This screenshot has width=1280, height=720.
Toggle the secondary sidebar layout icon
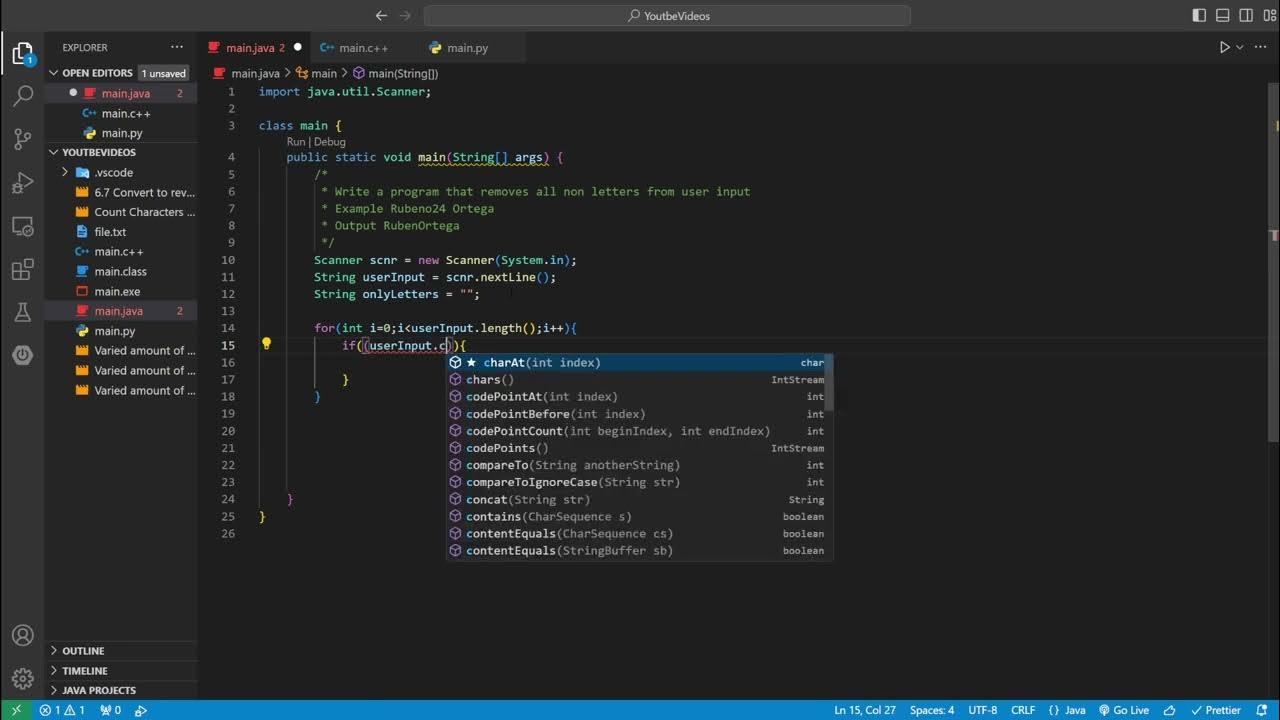pyautogui.click(x=1244, y=15)
